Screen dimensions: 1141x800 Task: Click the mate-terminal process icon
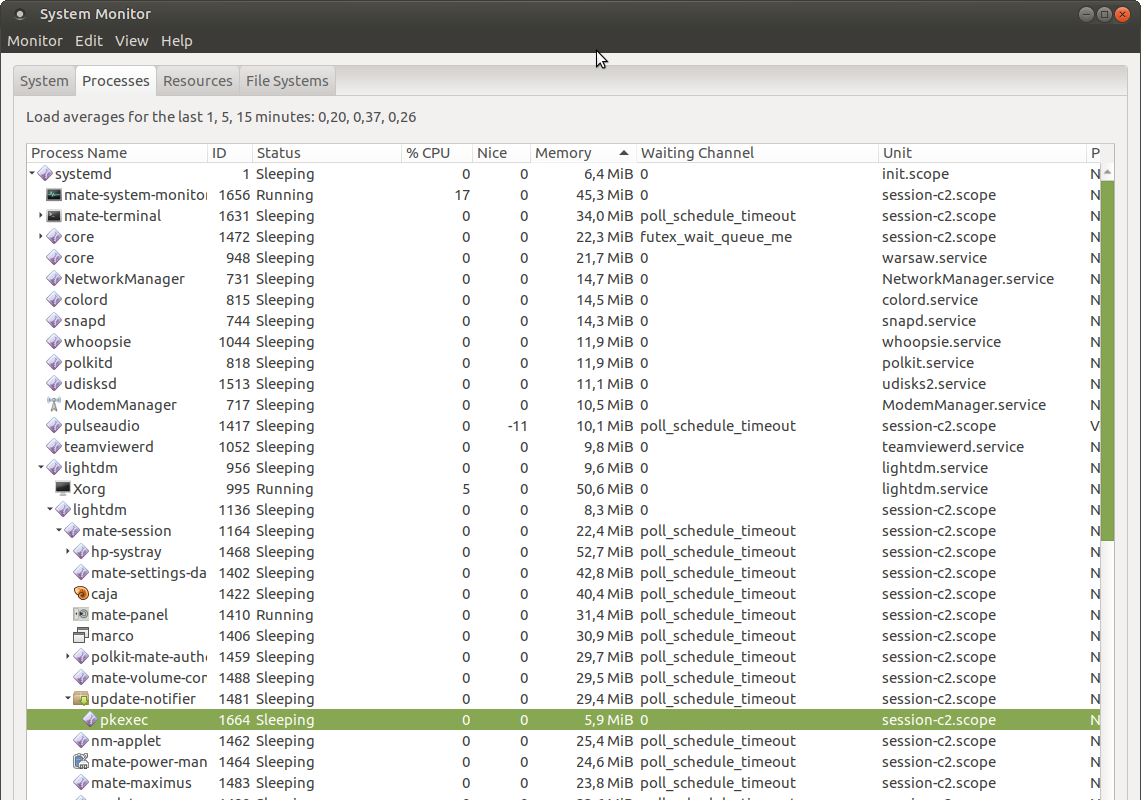point(54,216)
